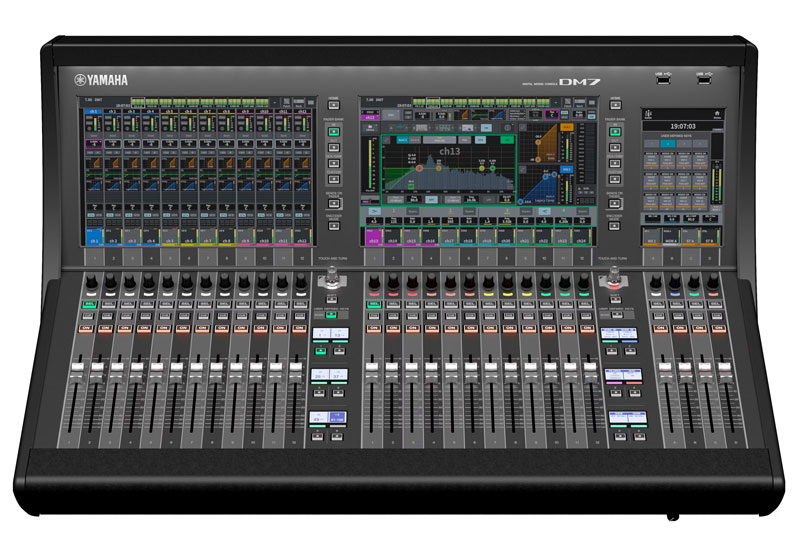Tap the home icon on the utility screen
800x543 pixels.
(716, 114)
